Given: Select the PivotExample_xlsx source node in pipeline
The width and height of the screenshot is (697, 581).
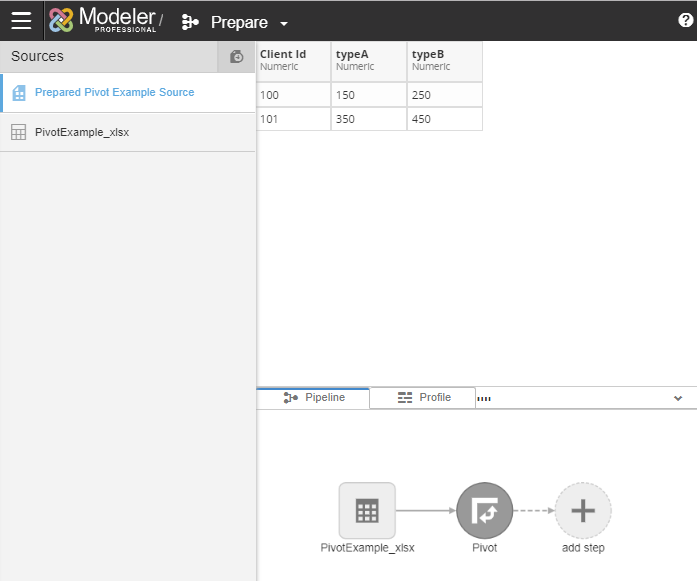Looking at the screenshot, I should (367, 511).
